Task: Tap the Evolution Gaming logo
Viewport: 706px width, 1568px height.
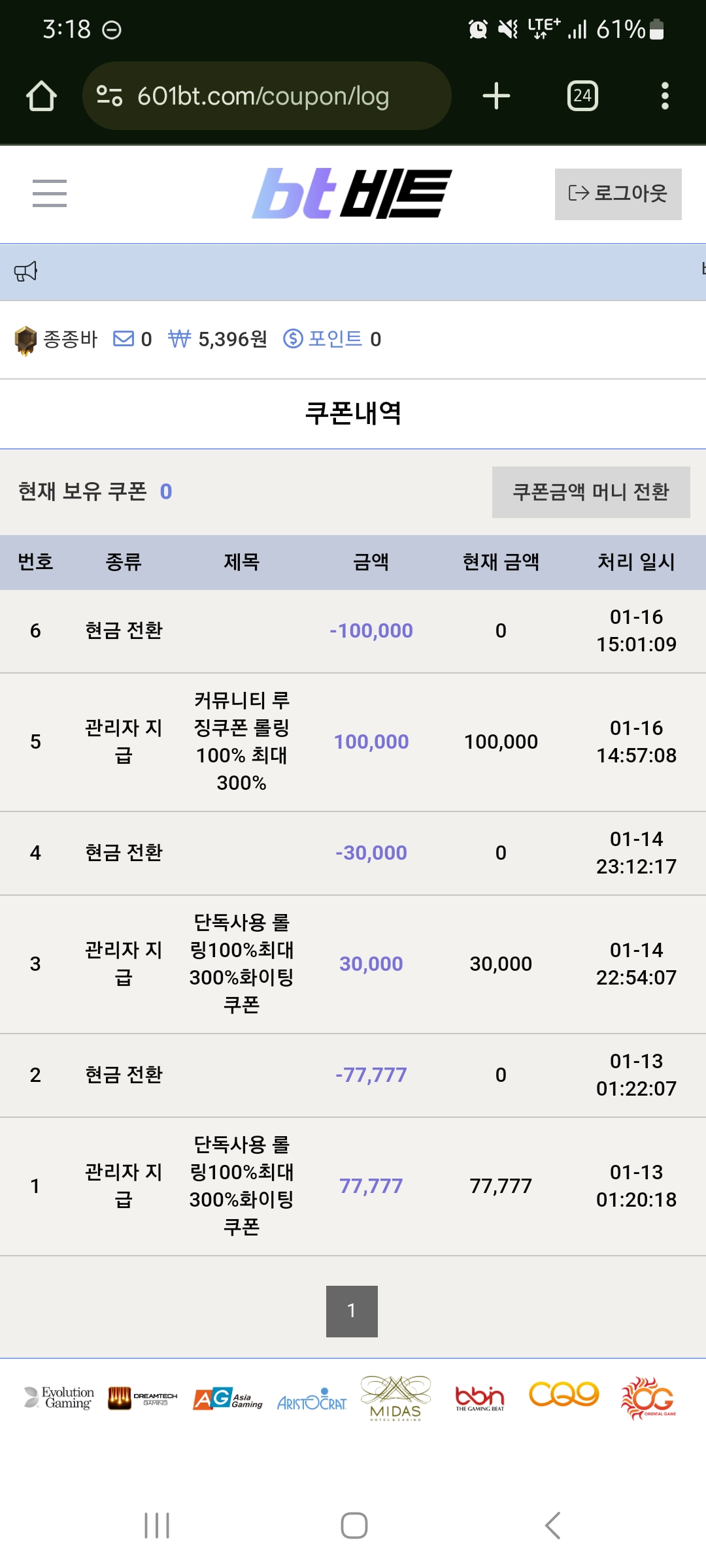Action: tap(59, 1397)
